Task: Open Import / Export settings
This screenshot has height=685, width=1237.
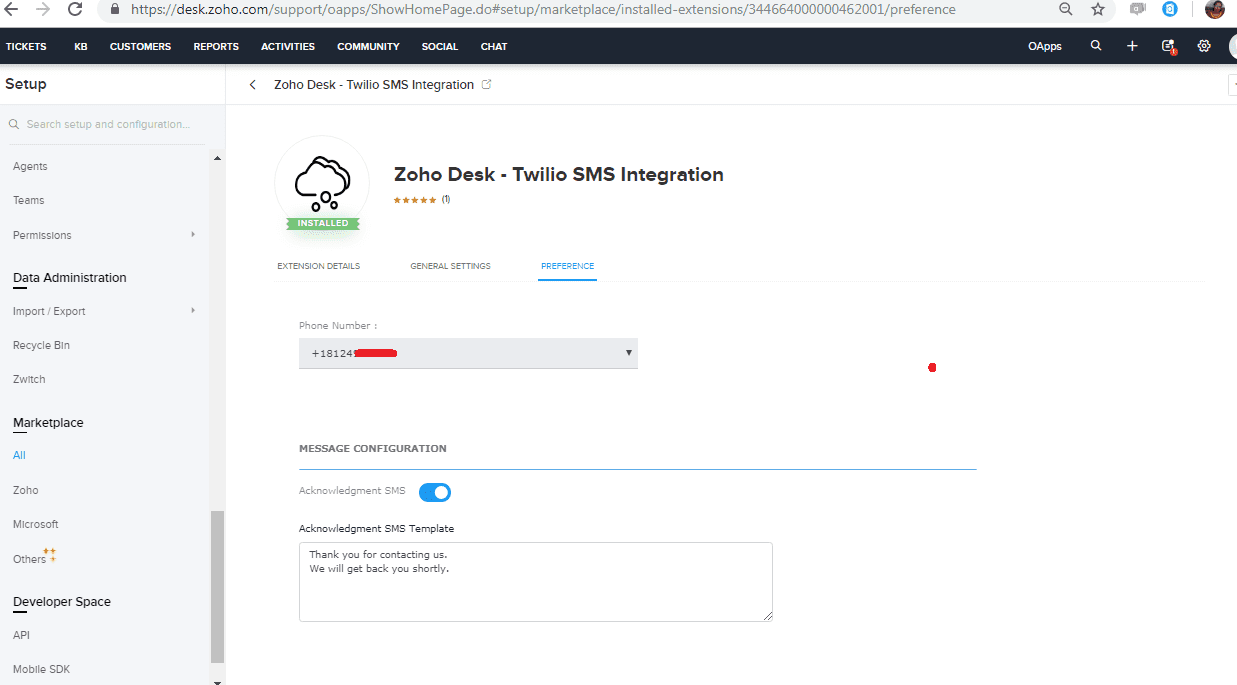Action: [x=49, y=312]
